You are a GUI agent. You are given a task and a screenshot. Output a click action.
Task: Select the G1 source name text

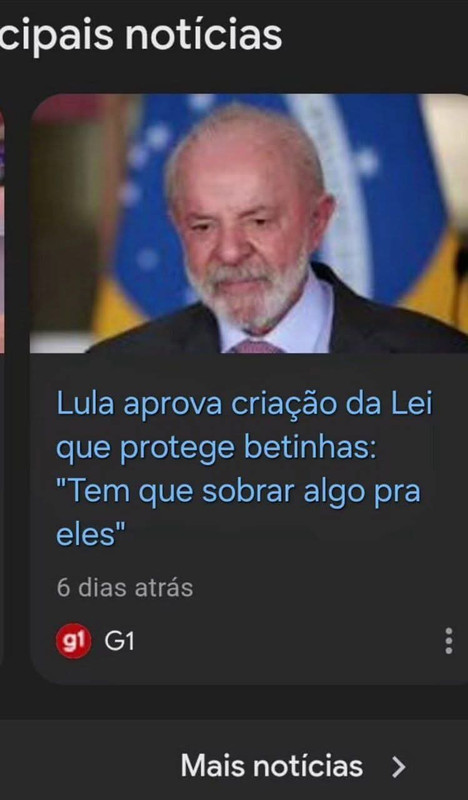tap(119, 641)
